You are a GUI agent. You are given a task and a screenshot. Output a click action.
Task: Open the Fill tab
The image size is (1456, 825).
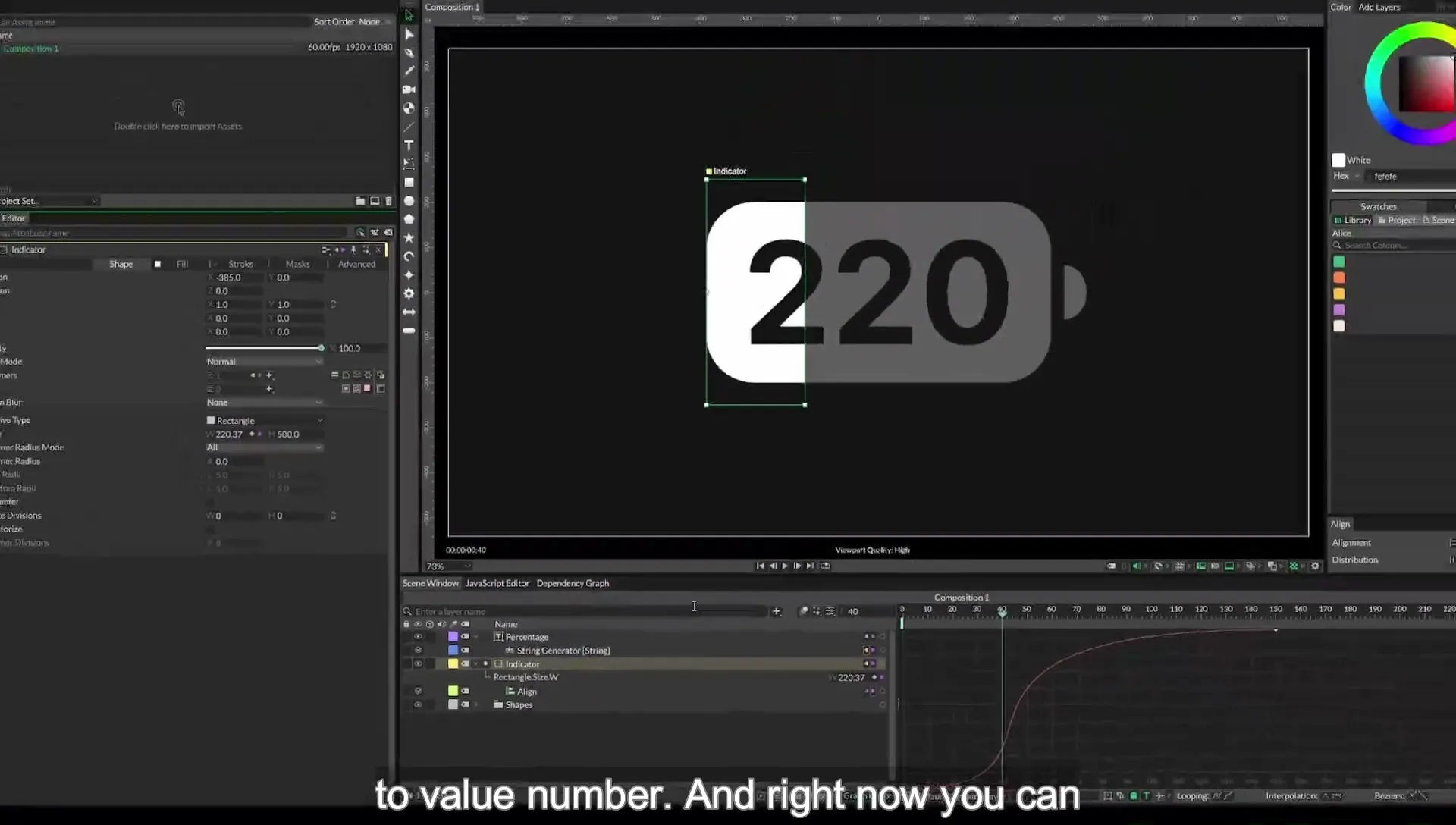(x=182, y=264)
